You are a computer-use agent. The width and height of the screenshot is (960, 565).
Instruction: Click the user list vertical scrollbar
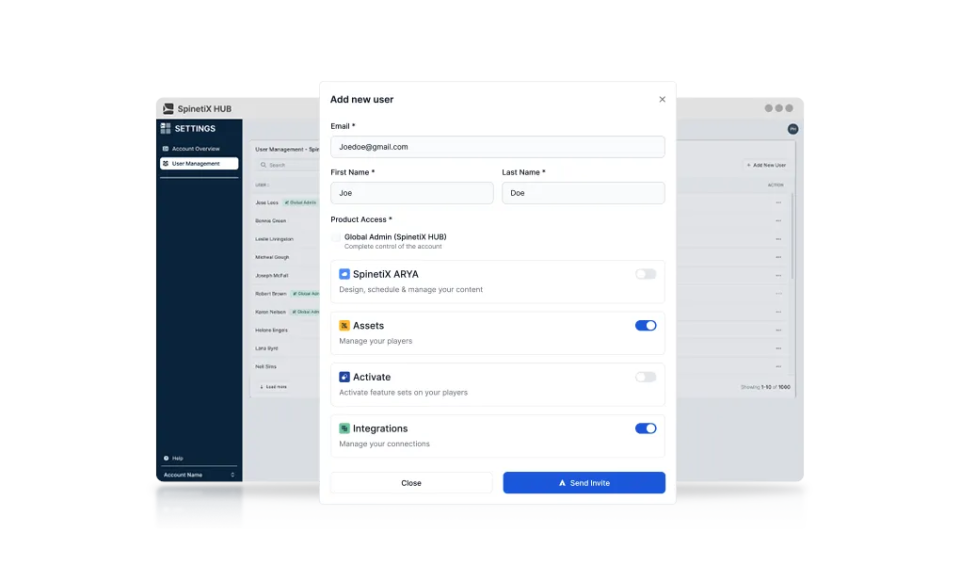click(793, 236)
